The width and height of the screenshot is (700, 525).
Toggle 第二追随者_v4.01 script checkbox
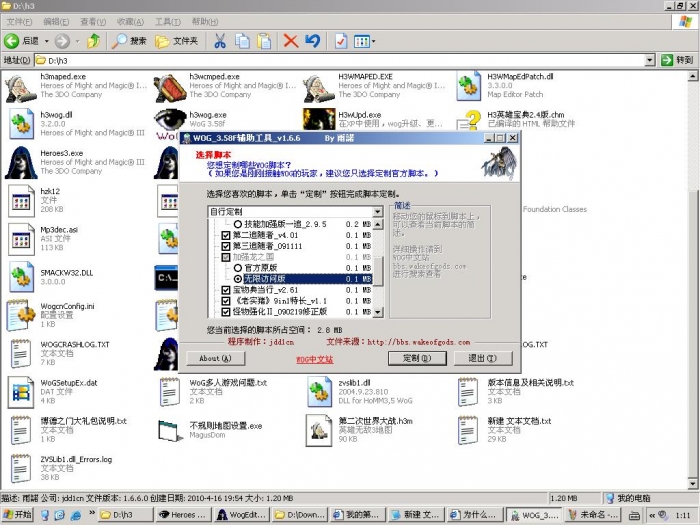(x=226, y=235)
